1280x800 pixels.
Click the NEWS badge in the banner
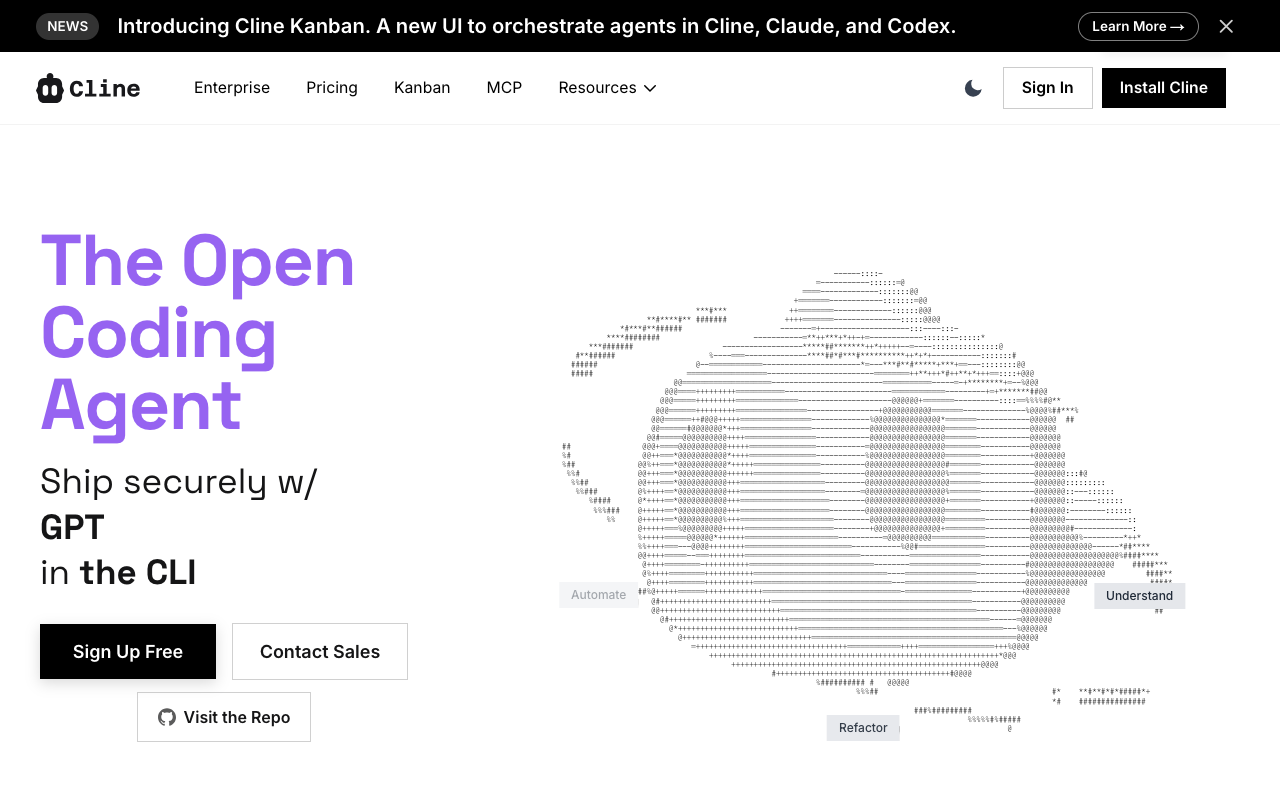point(67,26)
